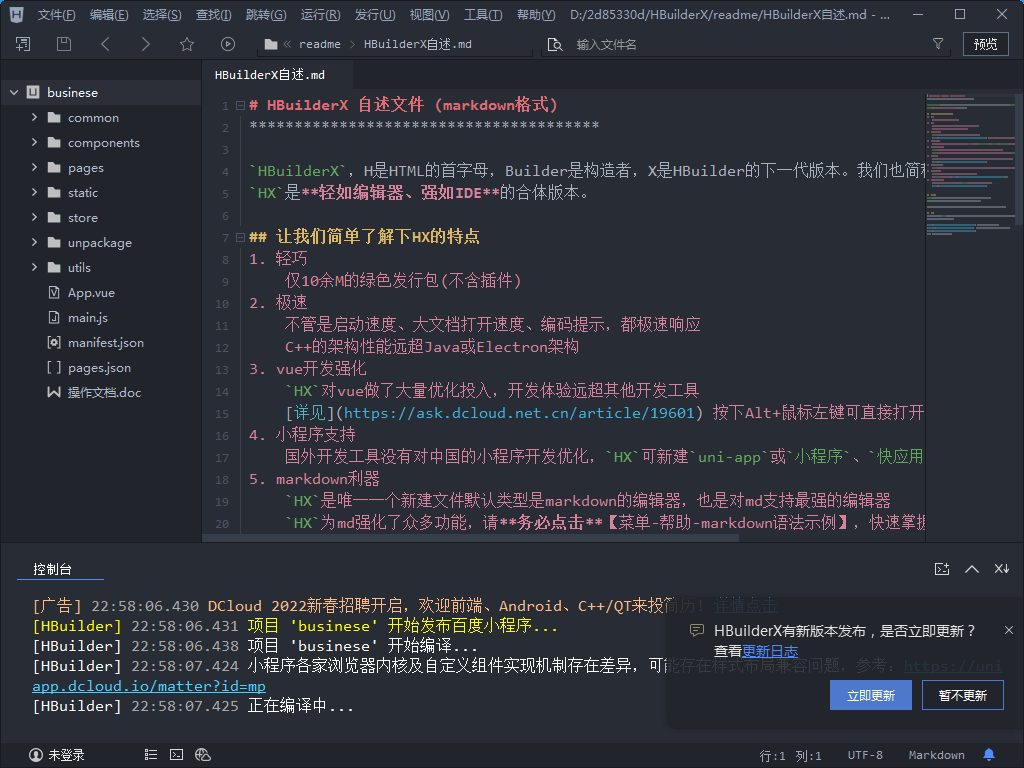Click the 立即更新 button
Viewport: 1024px width, 768px height.
click(870, 696)
